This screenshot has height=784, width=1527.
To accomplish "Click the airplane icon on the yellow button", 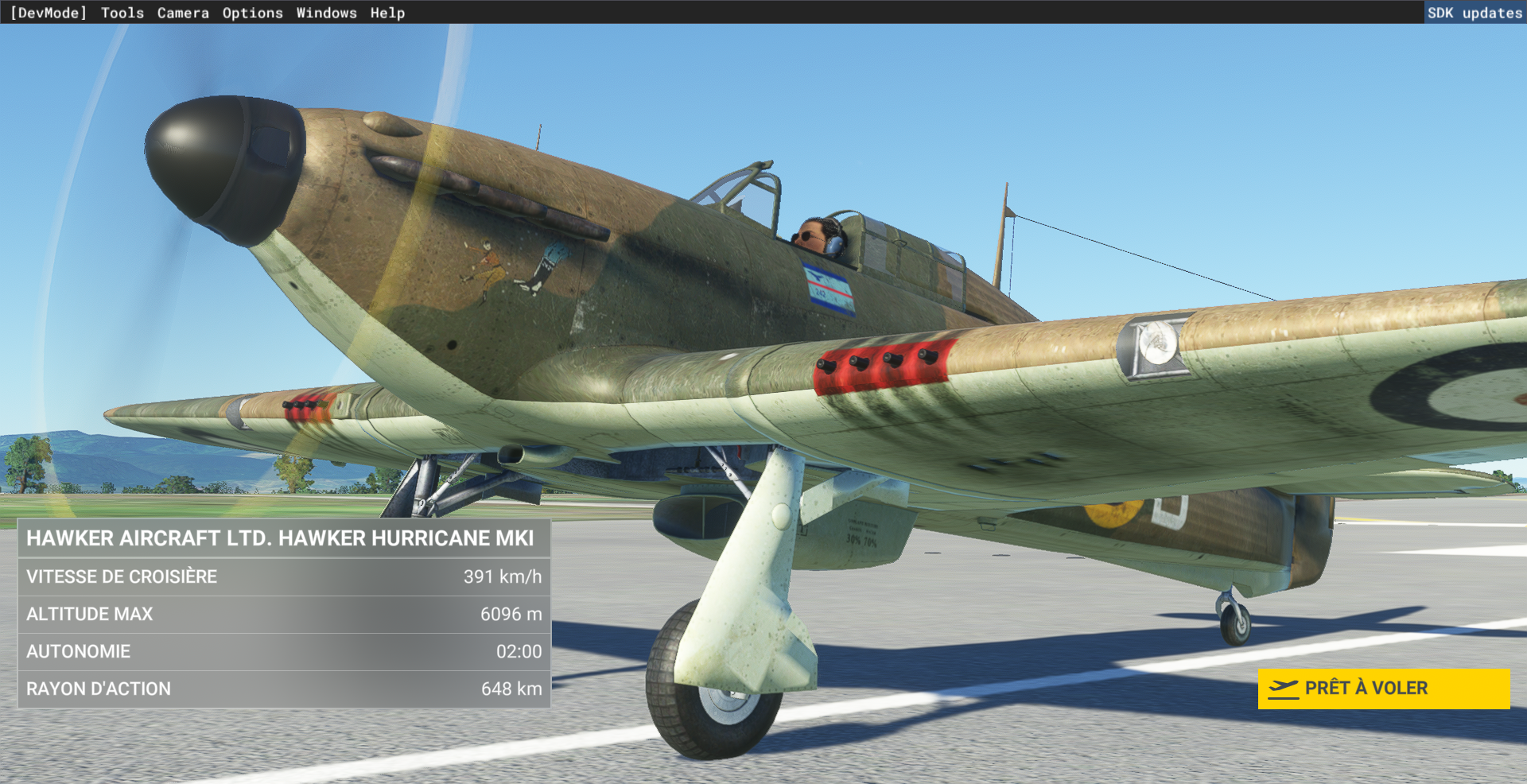I will click(x=1283, y=689).
